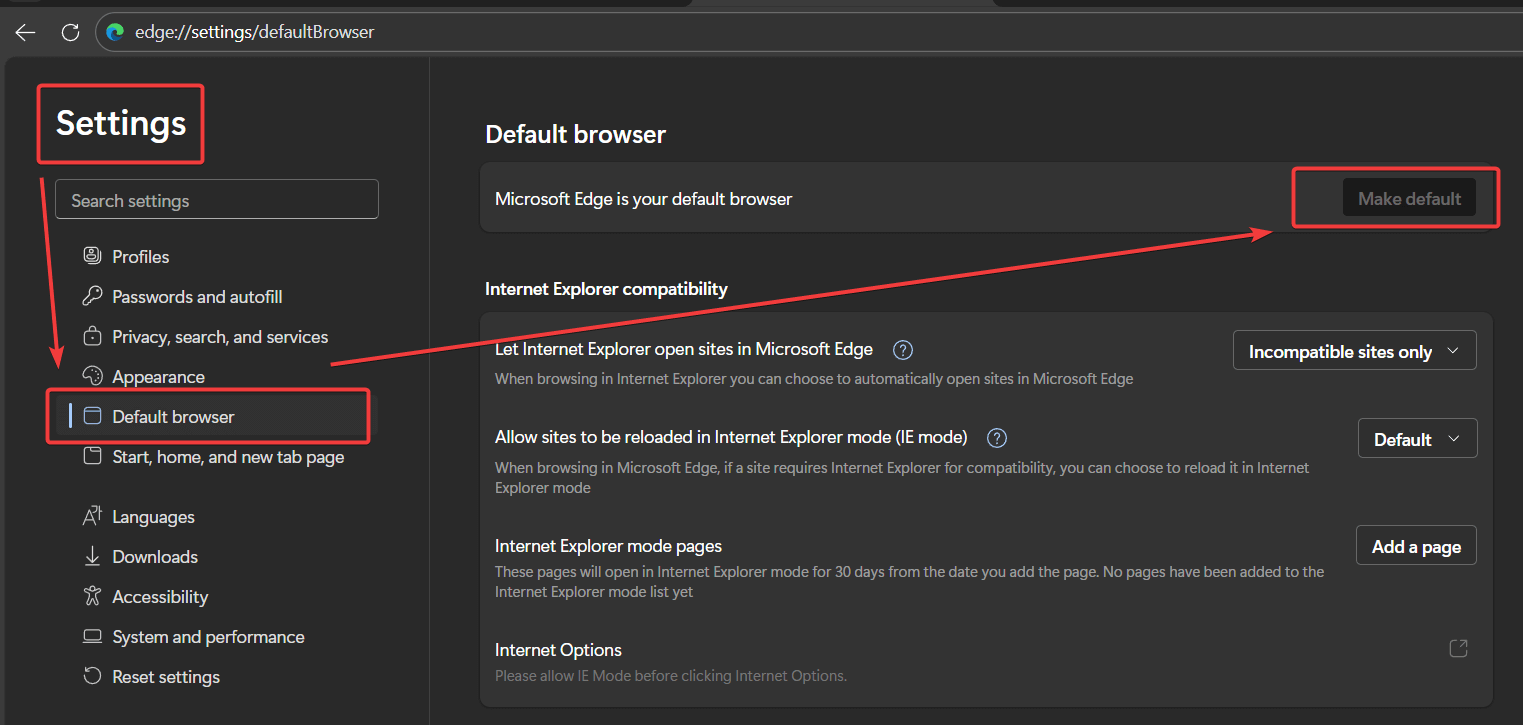Open Accessibility settings
Screen dimensions: 1523x725
coord(160,597)
